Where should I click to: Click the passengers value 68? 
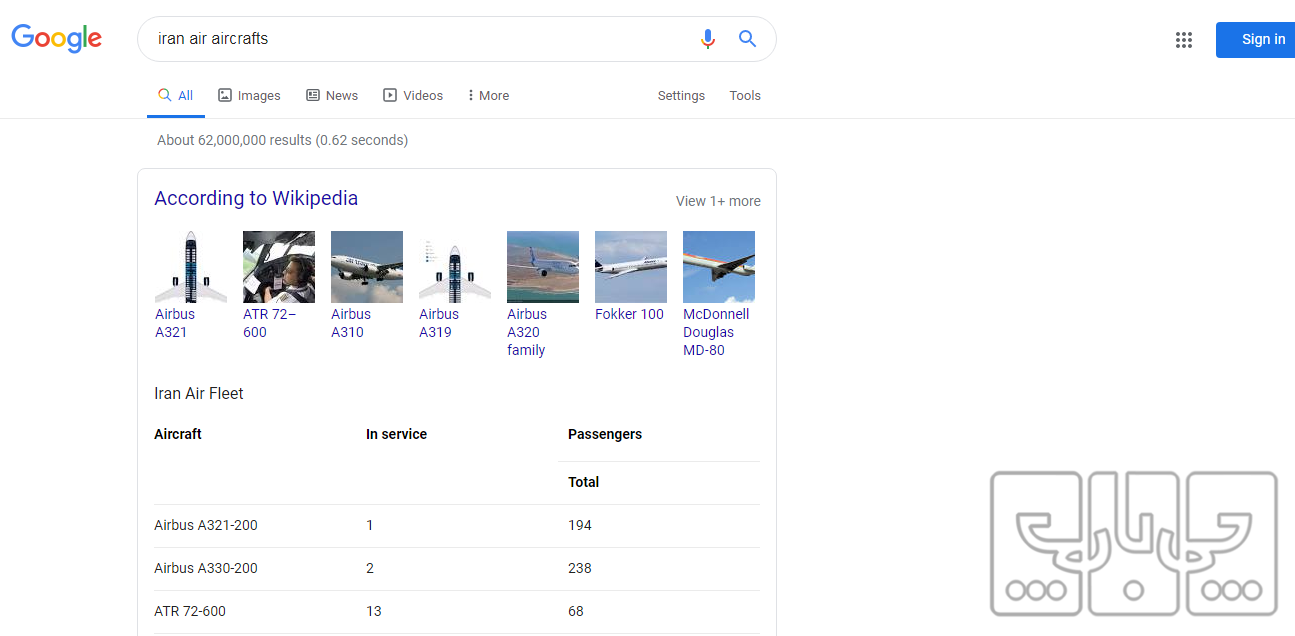coord(576,611)
